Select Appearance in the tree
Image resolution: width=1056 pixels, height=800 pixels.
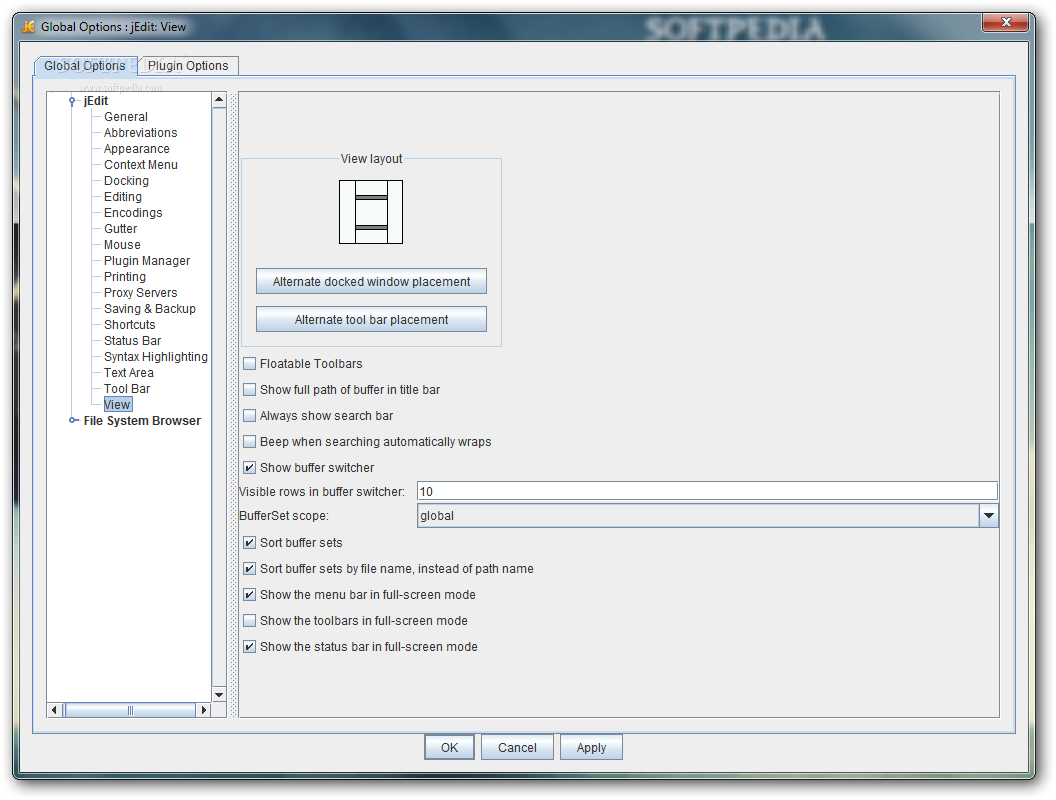(x=137, y=149)
